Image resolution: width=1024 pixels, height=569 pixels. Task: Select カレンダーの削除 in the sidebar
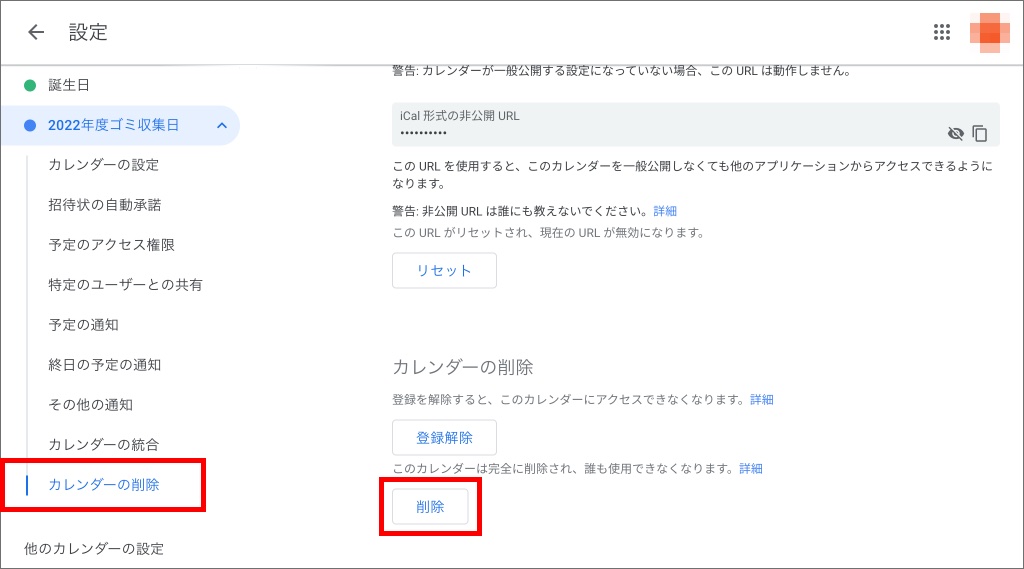[103, 485]
